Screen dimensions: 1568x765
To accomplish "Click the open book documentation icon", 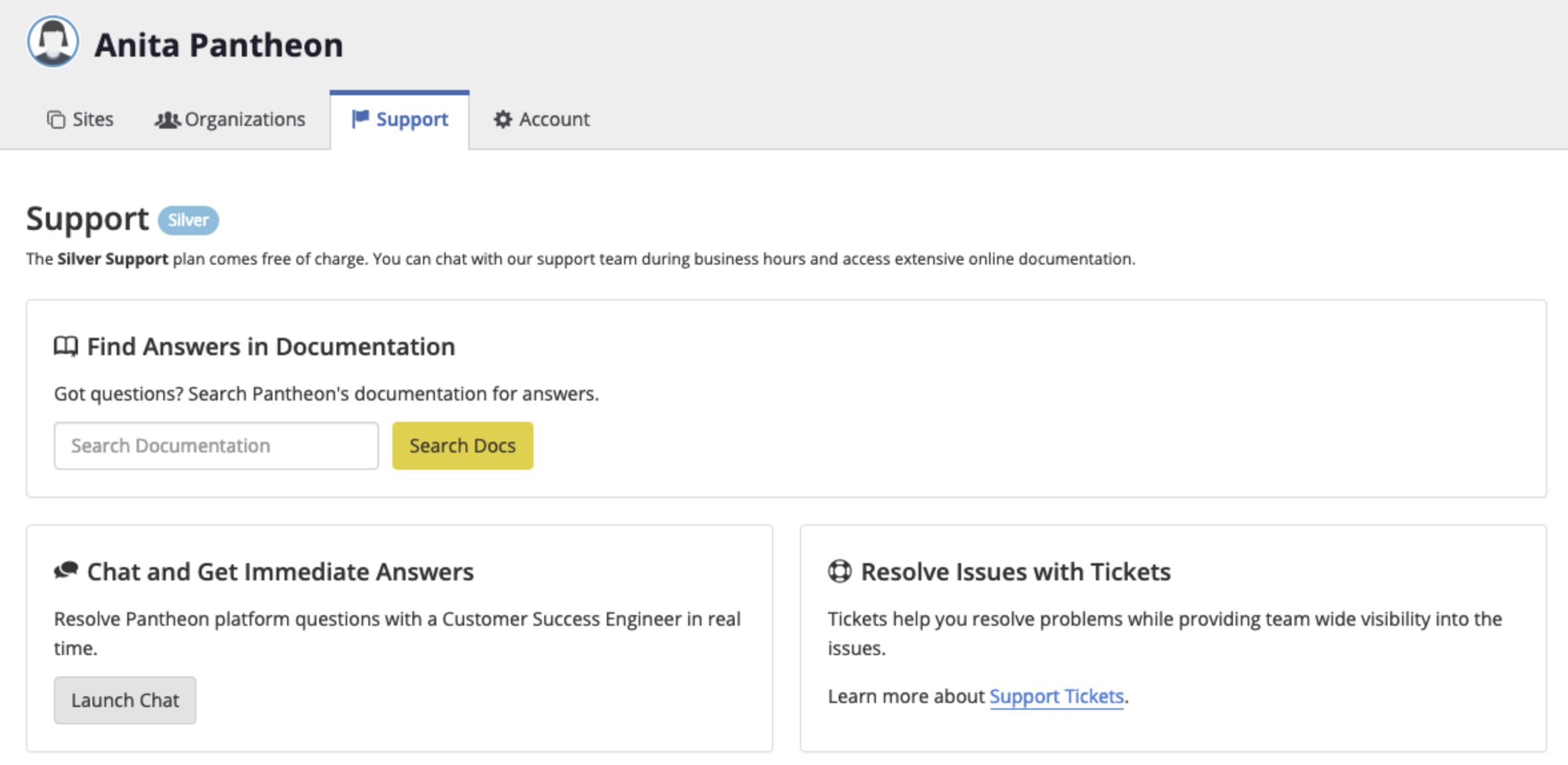I will click(66, 346).
